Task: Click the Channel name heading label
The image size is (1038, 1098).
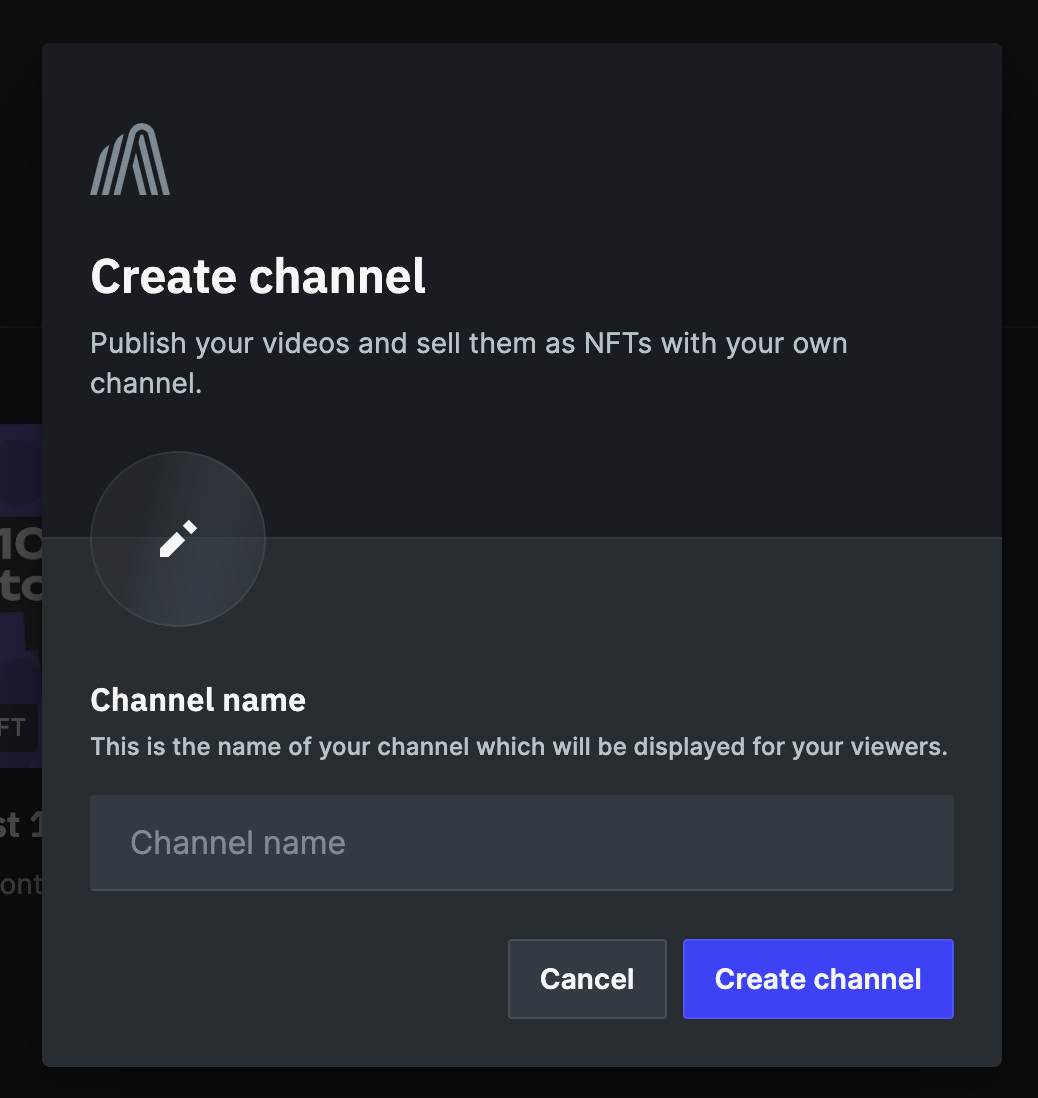Action: click(x=197, y=700)
